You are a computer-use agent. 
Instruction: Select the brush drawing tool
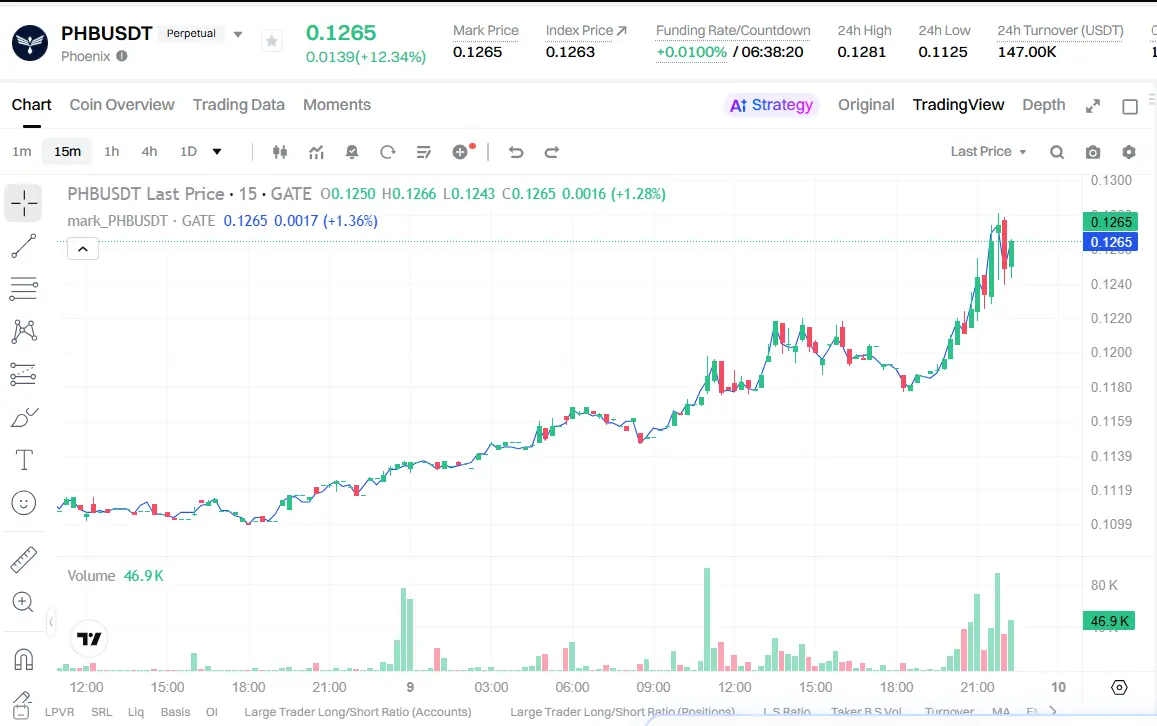[24, 418]
